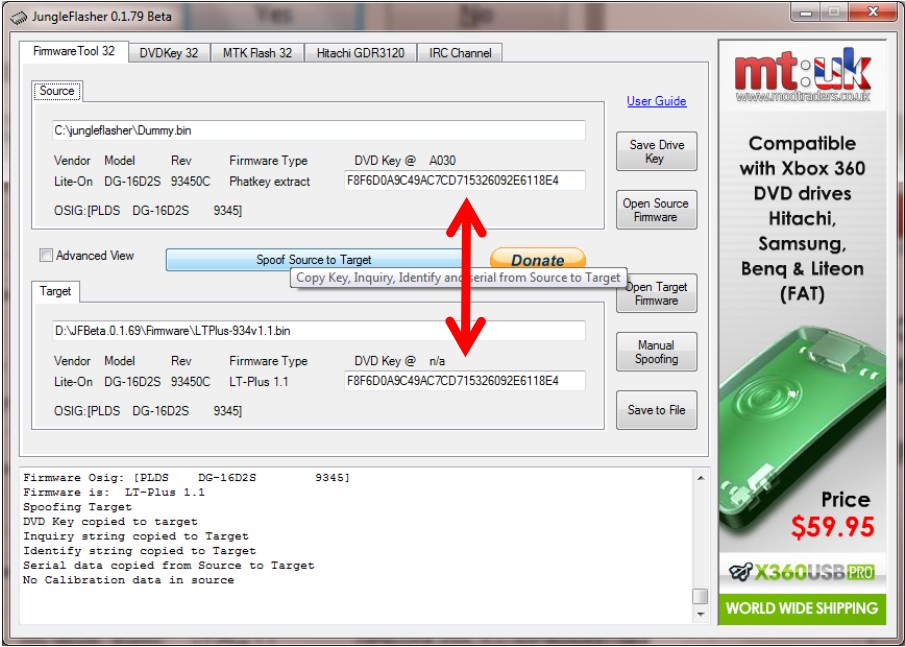This screenshot has width=905, height=647.
Task: Click log line 'No Calibration data in source'
Action: pos(129,580)
